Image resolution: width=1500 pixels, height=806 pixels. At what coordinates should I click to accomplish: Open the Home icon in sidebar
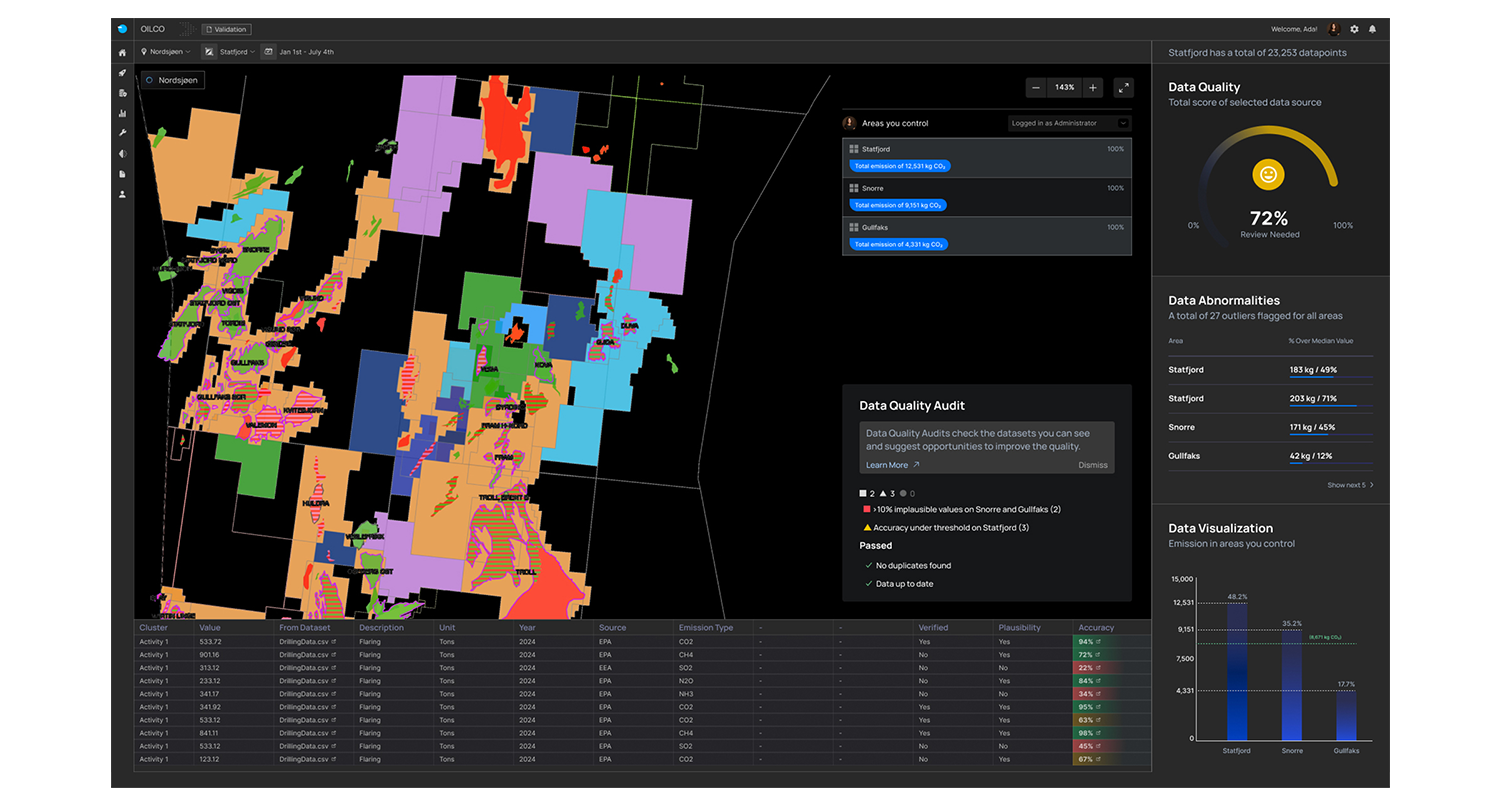(122, 53)
